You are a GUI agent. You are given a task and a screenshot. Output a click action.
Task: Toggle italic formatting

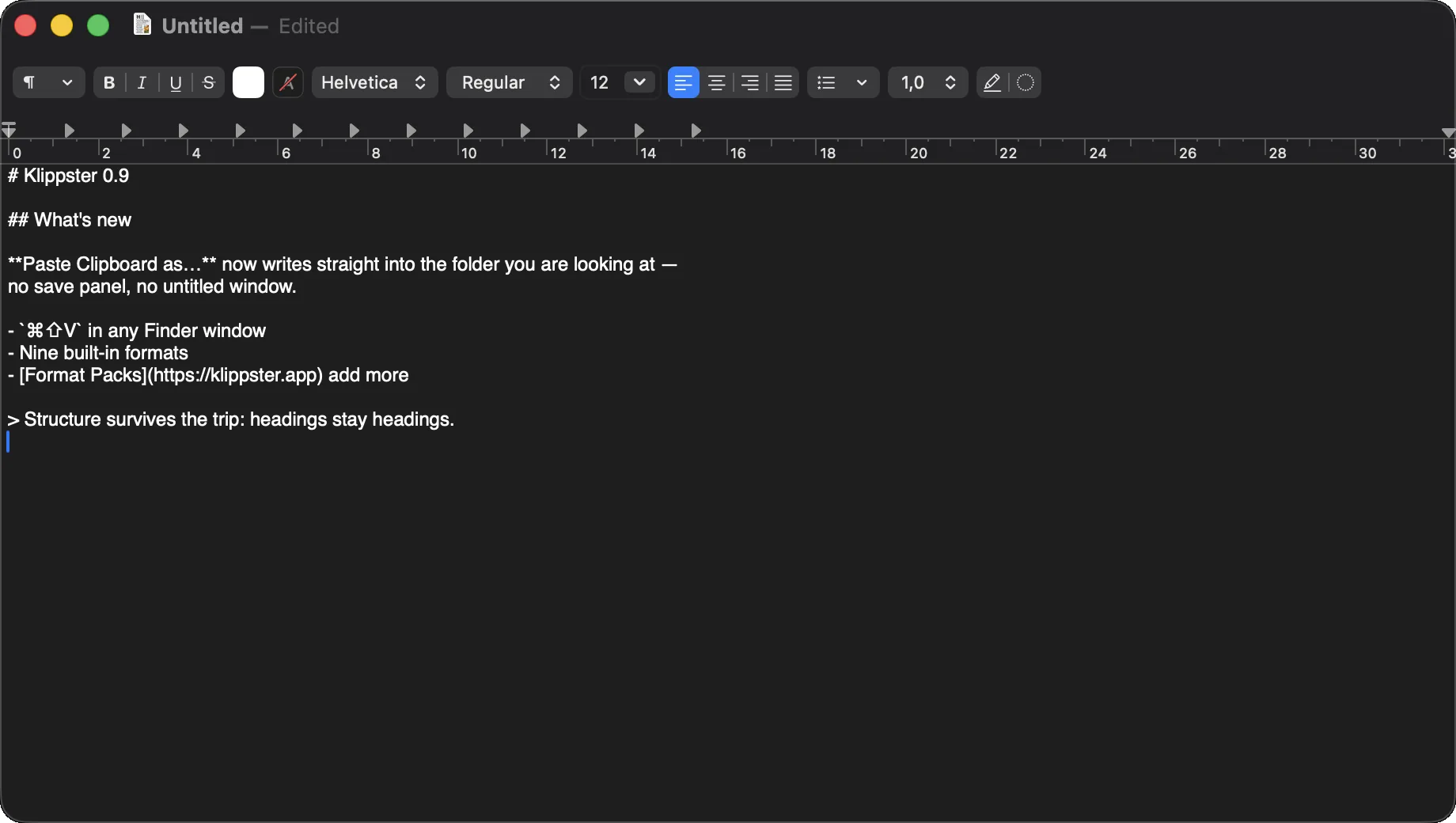(x=142, y=82)
